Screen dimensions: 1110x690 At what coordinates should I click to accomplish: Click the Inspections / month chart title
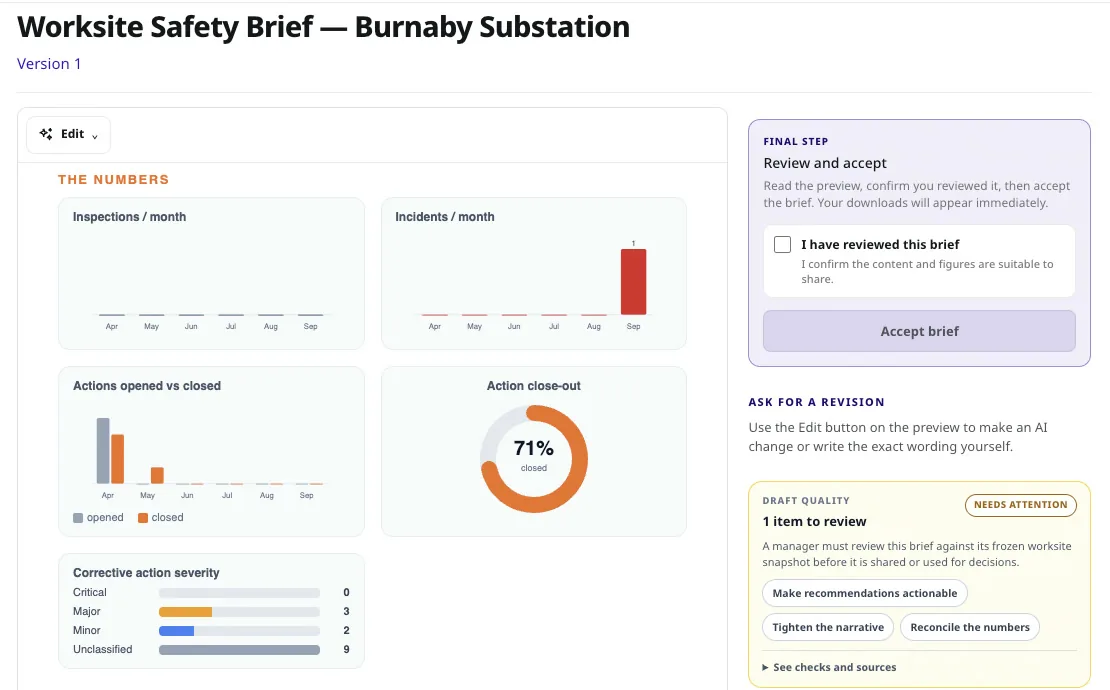130,217
